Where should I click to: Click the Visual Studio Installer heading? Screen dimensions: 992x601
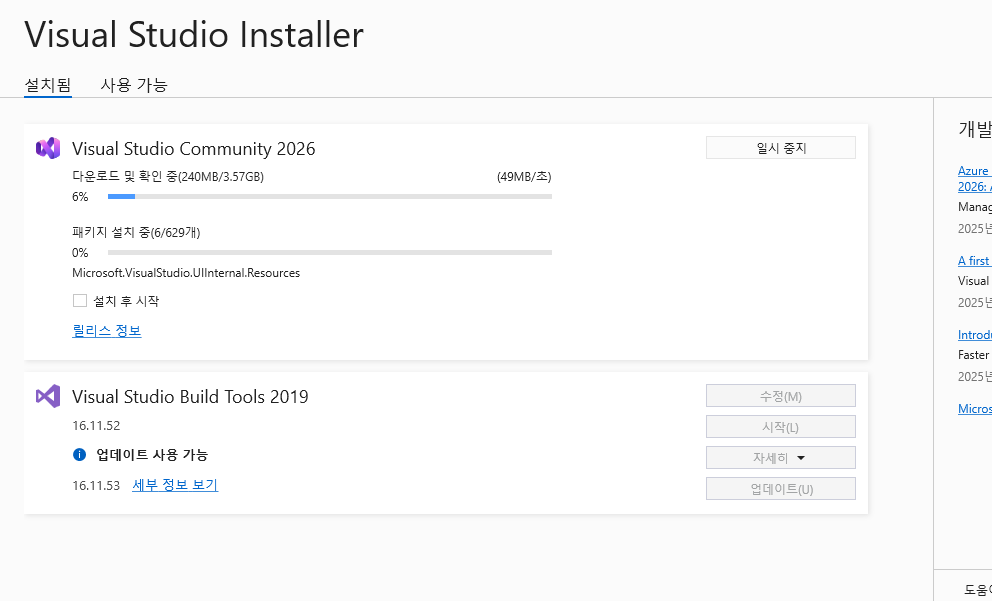194,34
